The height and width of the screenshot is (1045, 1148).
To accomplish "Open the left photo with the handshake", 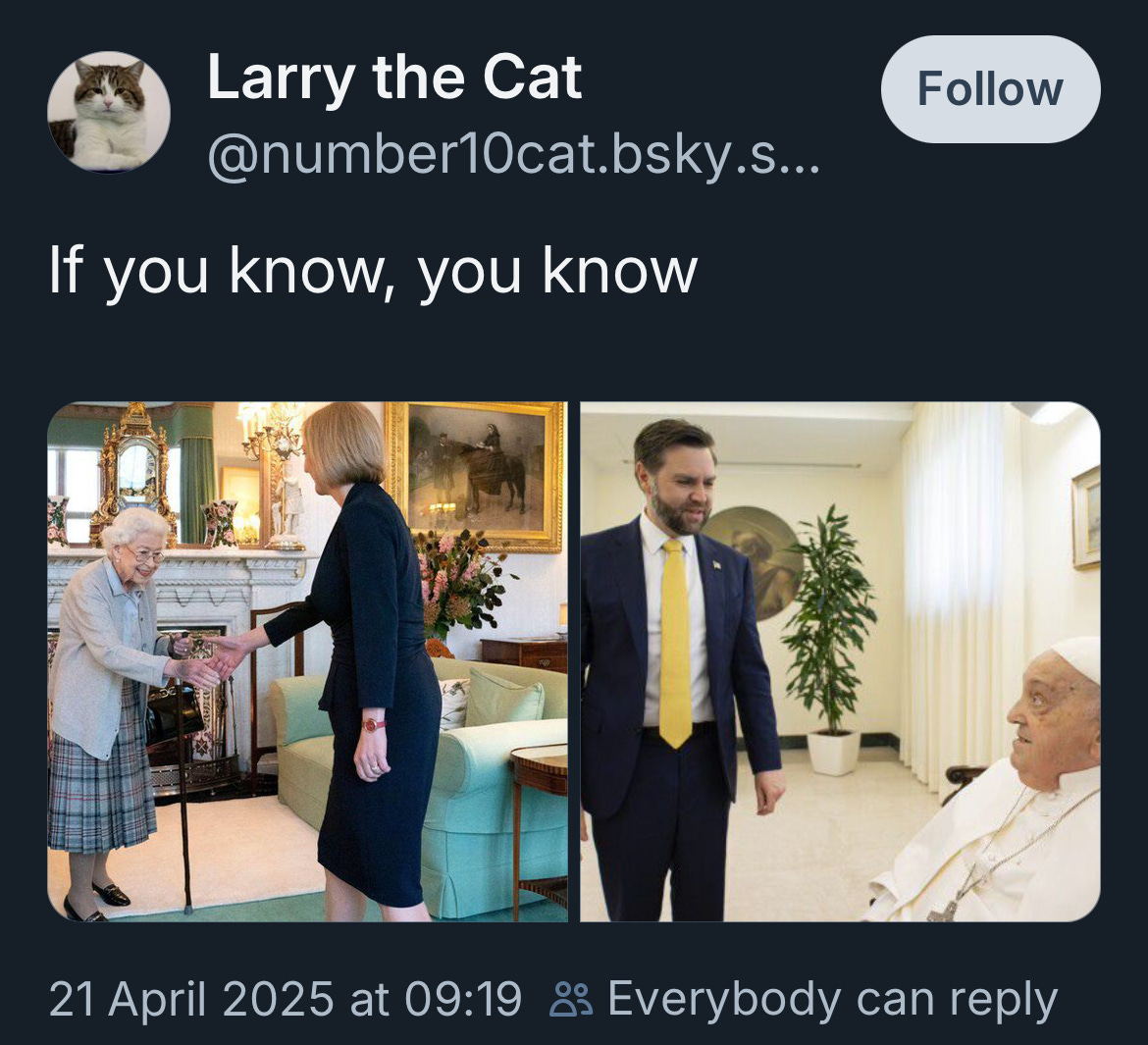I will [x=307, y=661].
